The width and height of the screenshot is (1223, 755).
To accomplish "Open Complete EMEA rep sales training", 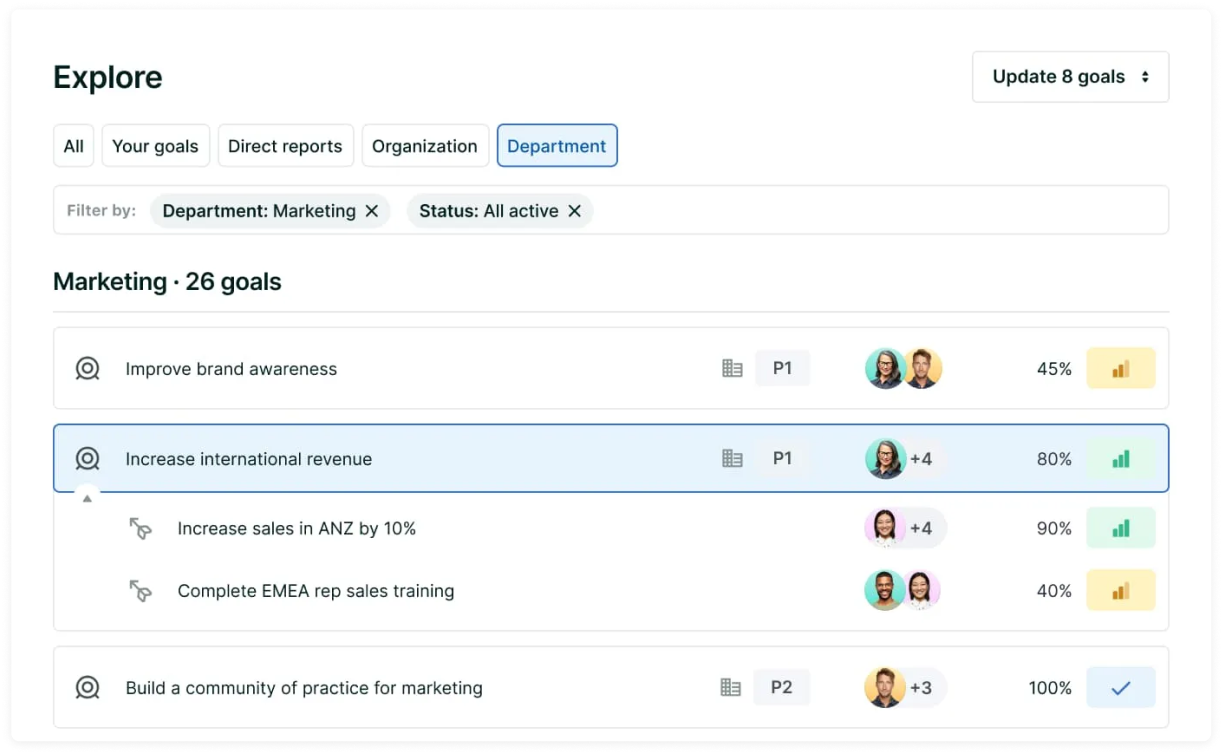I will [316, 591].
